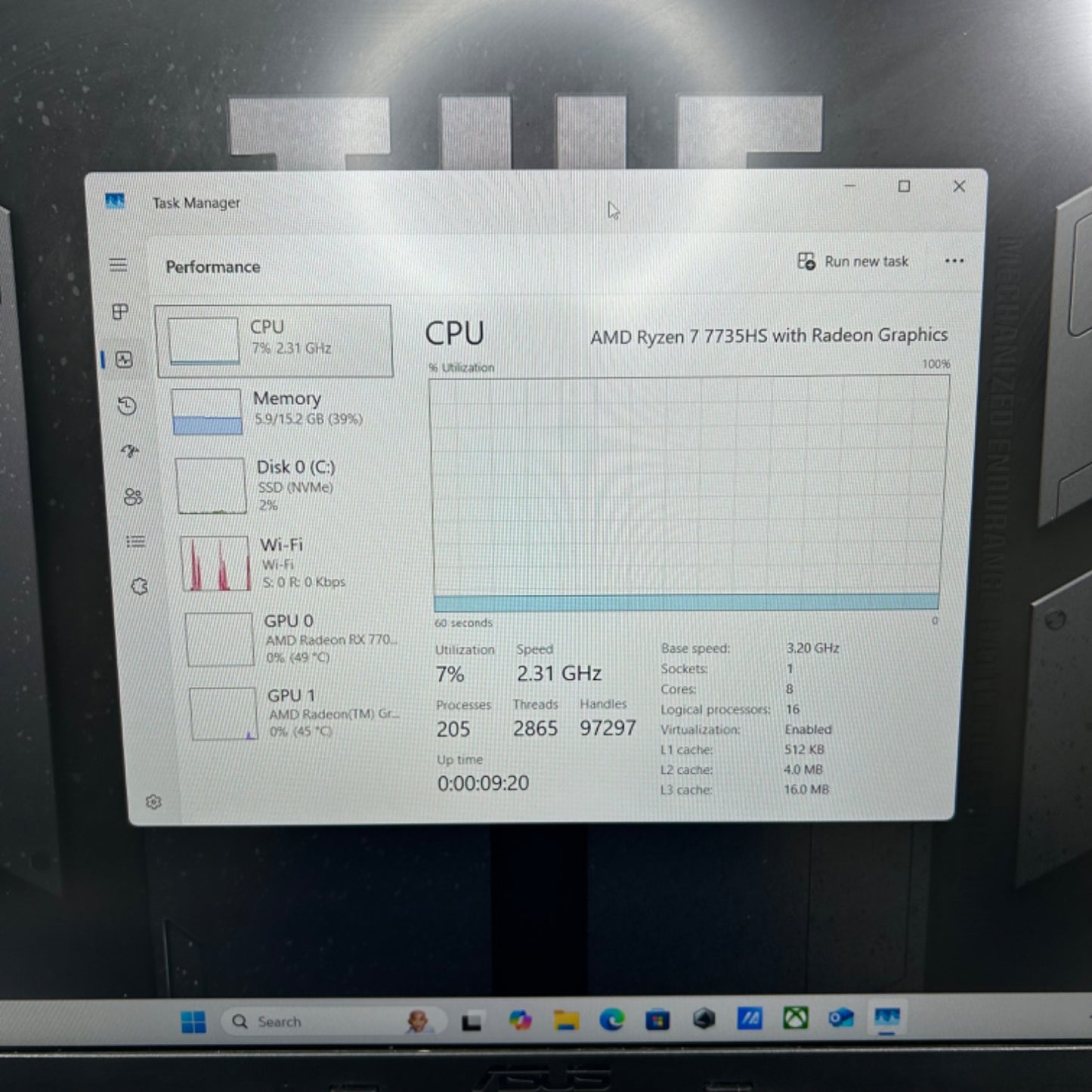Screen dimensions: 1092x1092
Task: Open the Users page icon
Action: coord(133,497)
